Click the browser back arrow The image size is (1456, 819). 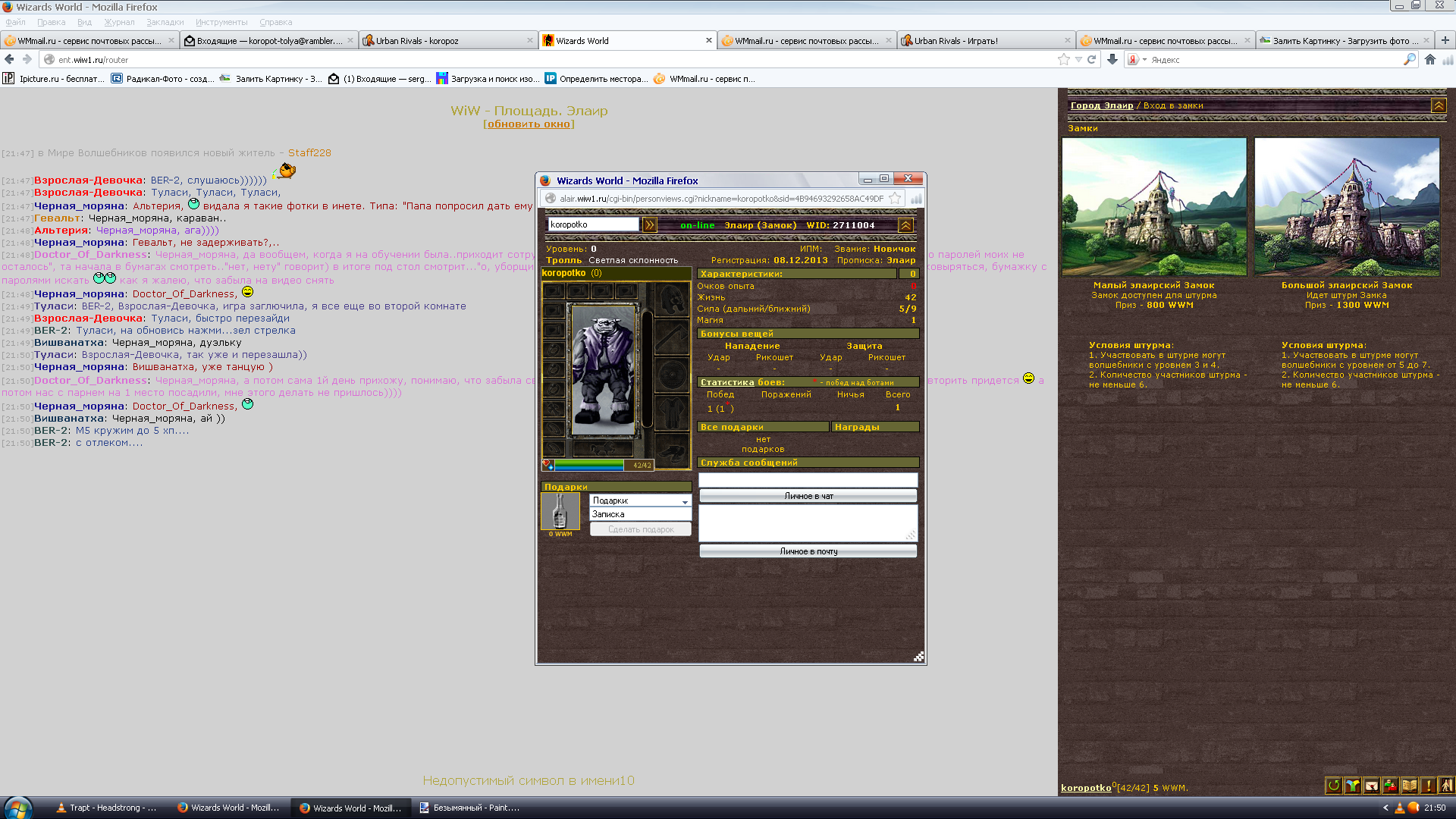(9, 59)
